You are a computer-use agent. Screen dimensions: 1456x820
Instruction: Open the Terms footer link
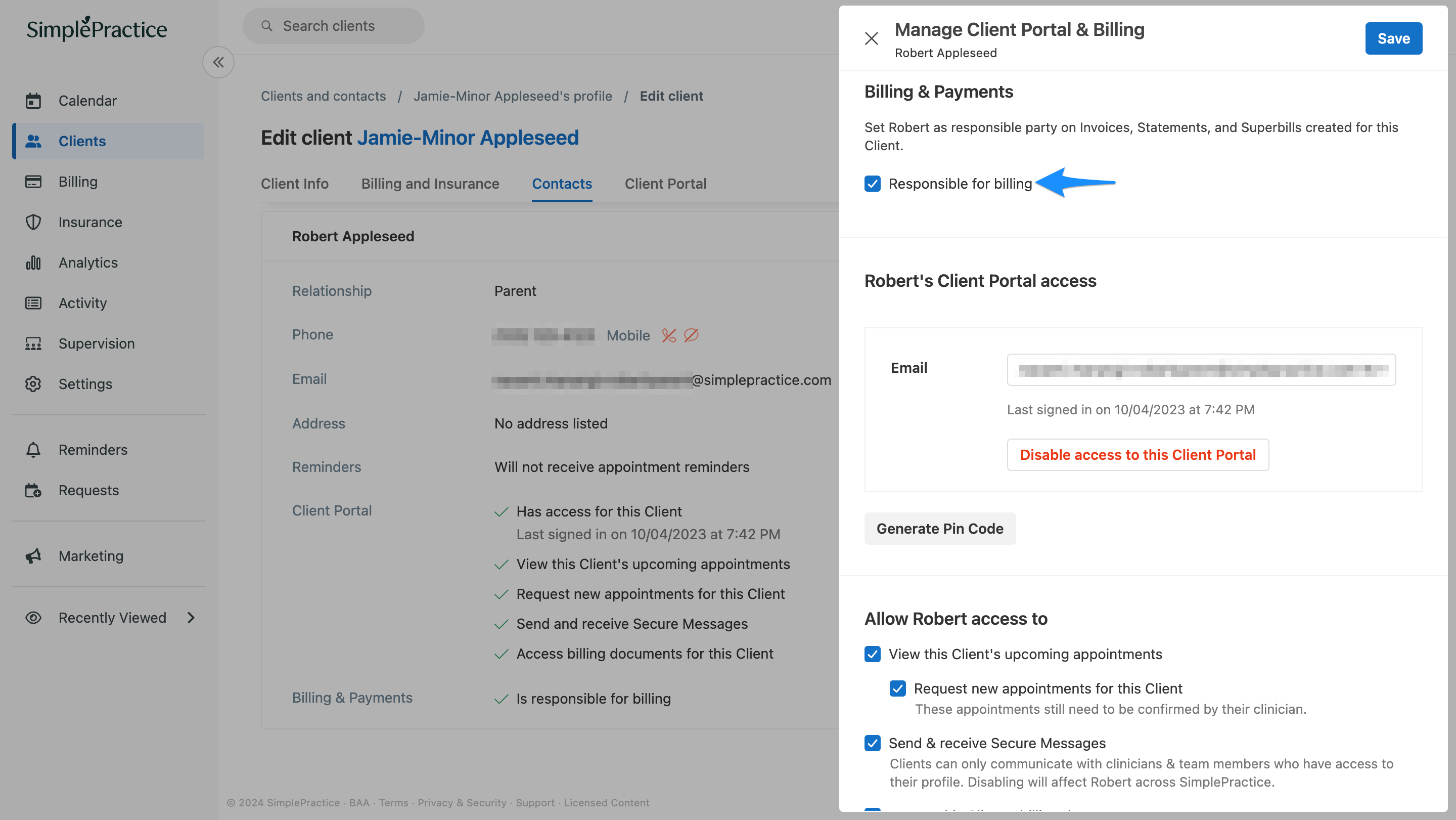pyautogui.click(x=393, y=802)
